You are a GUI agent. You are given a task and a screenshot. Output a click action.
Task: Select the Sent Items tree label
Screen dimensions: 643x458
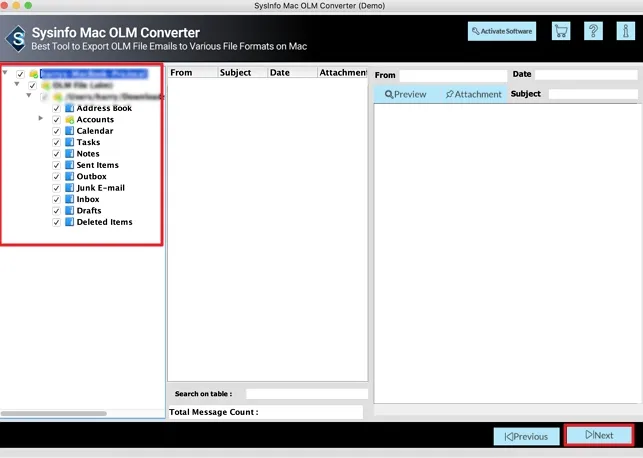coord(98,165)
